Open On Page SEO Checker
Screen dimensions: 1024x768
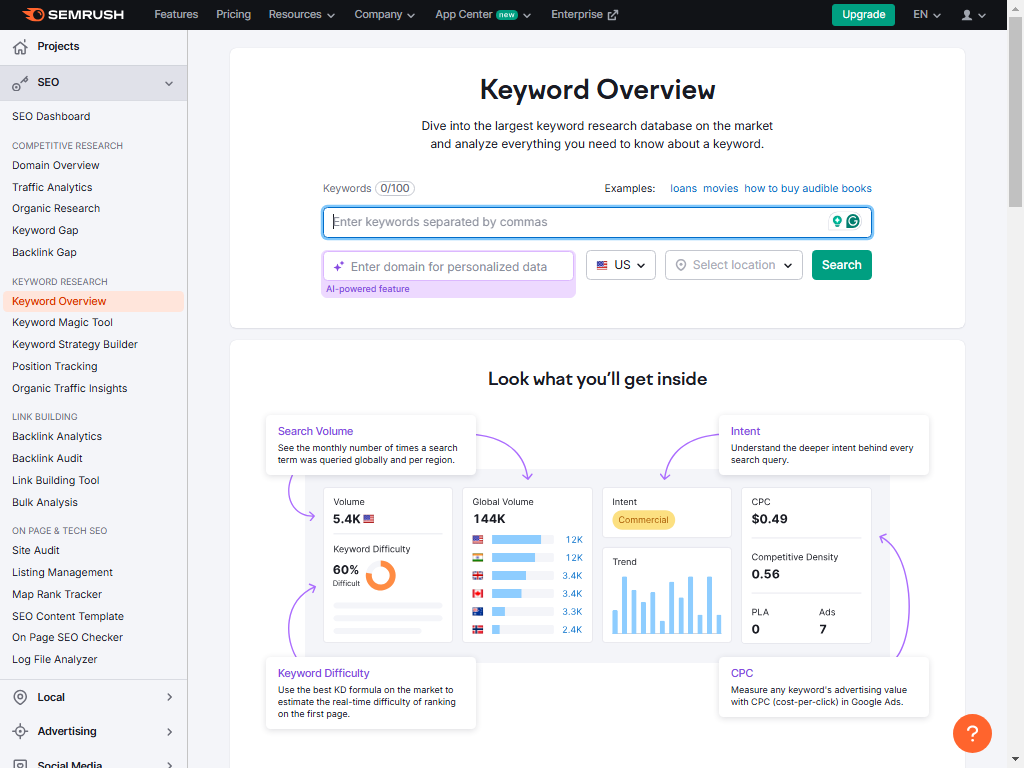point(67,637)
